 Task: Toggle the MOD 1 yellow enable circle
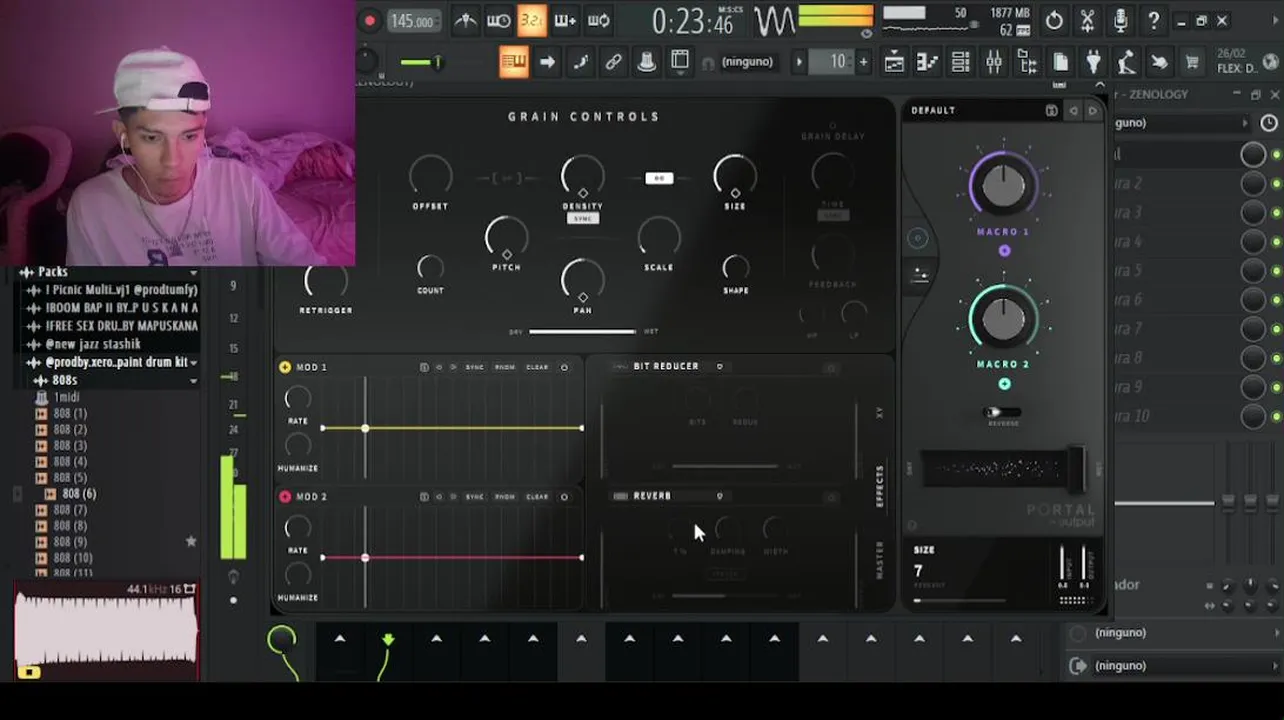(x=285, y=367)
